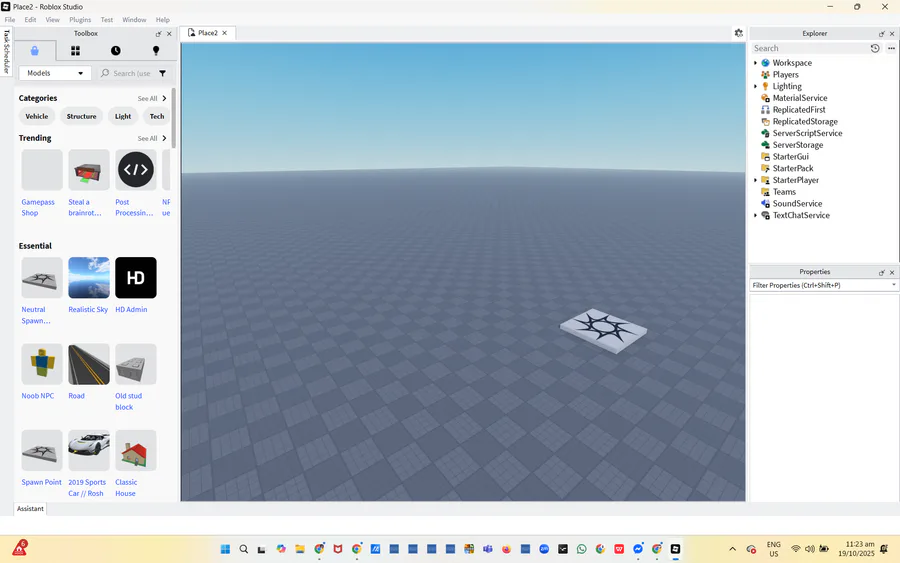
Task: Click the Explorer Search field
Action: coord(809,48)
